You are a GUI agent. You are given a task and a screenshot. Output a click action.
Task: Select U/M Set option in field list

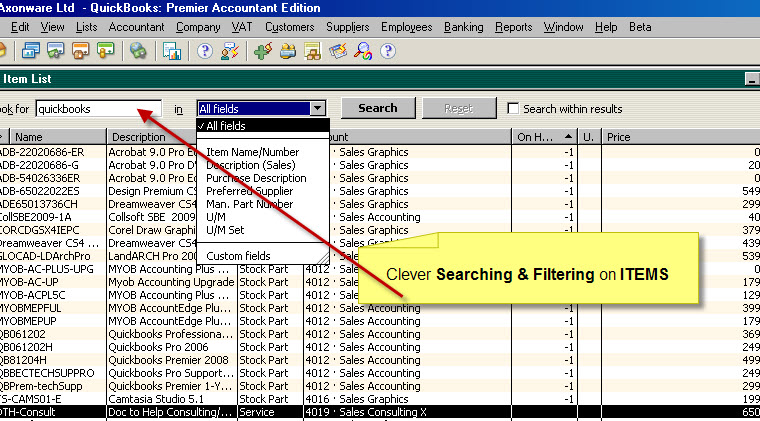pos(225,230)
